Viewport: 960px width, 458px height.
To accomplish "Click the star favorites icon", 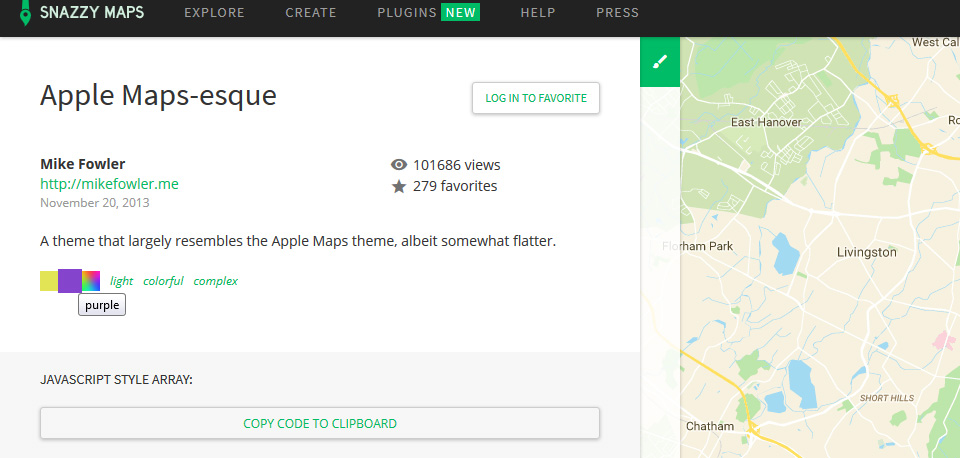I will click(x=399, y=186).
